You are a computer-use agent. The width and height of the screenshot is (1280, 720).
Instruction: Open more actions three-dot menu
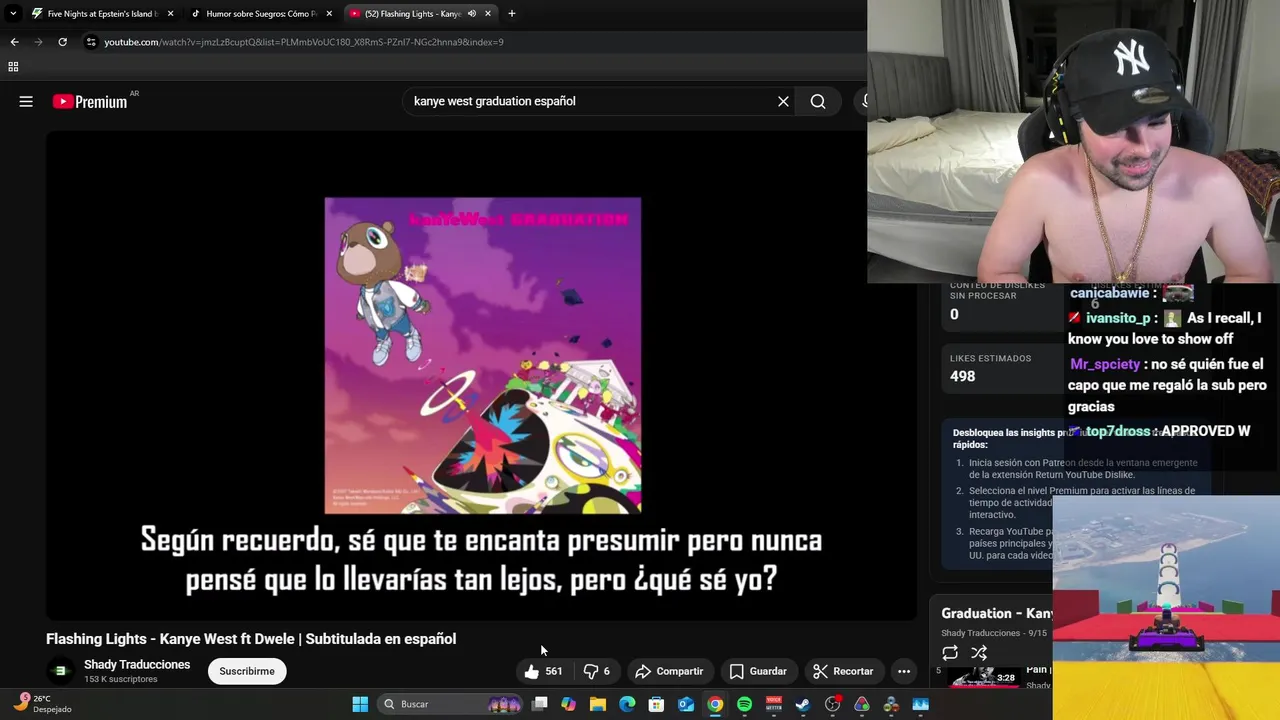pos(904,671)
